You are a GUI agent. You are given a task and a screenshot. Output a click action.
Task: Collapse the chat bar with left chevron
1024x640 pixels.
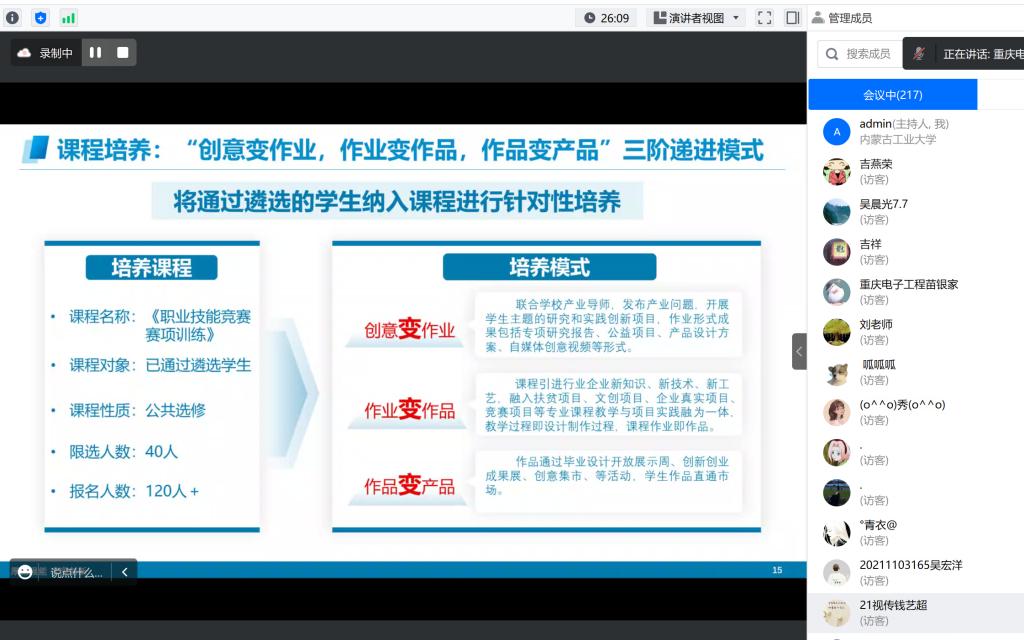tap(124, 572)
